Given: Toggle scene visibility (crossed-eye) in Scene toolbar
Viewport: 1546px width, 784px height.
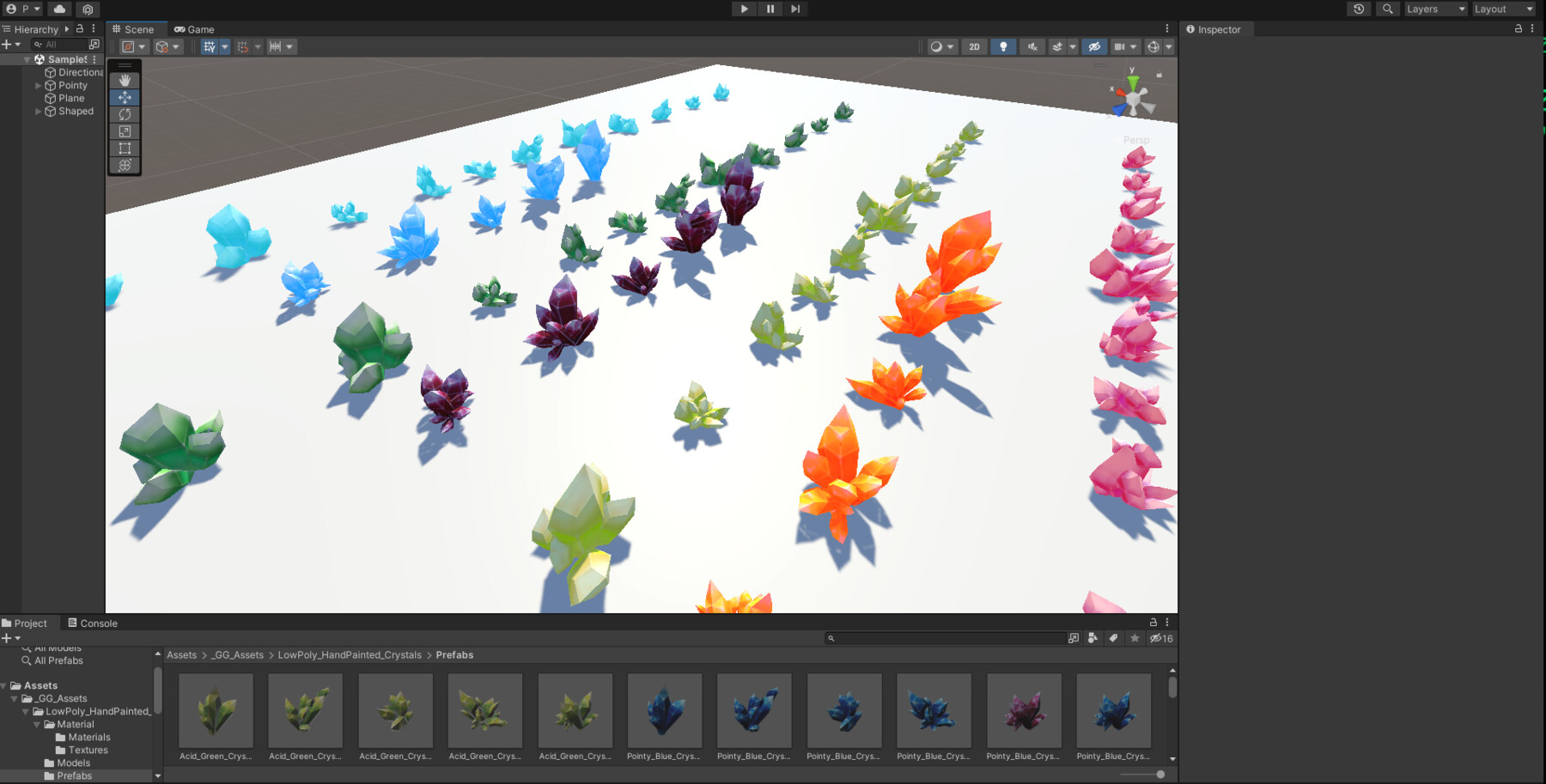Looking at the screenshot, I should tap(1094, 46).
